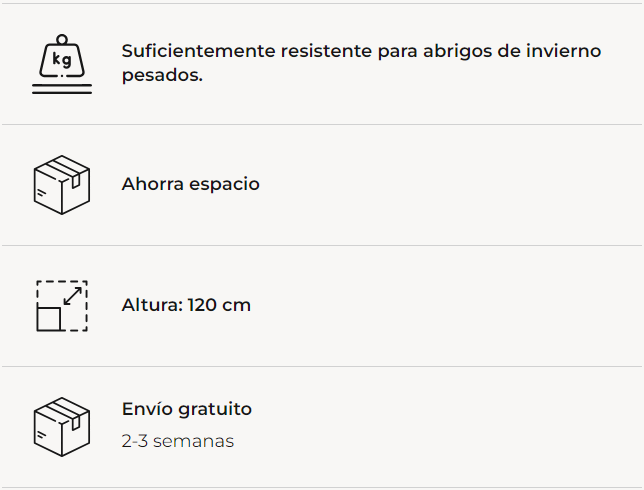Click the small solid square in dimensions icon
The image size is (644, 490).
point(49,319)
